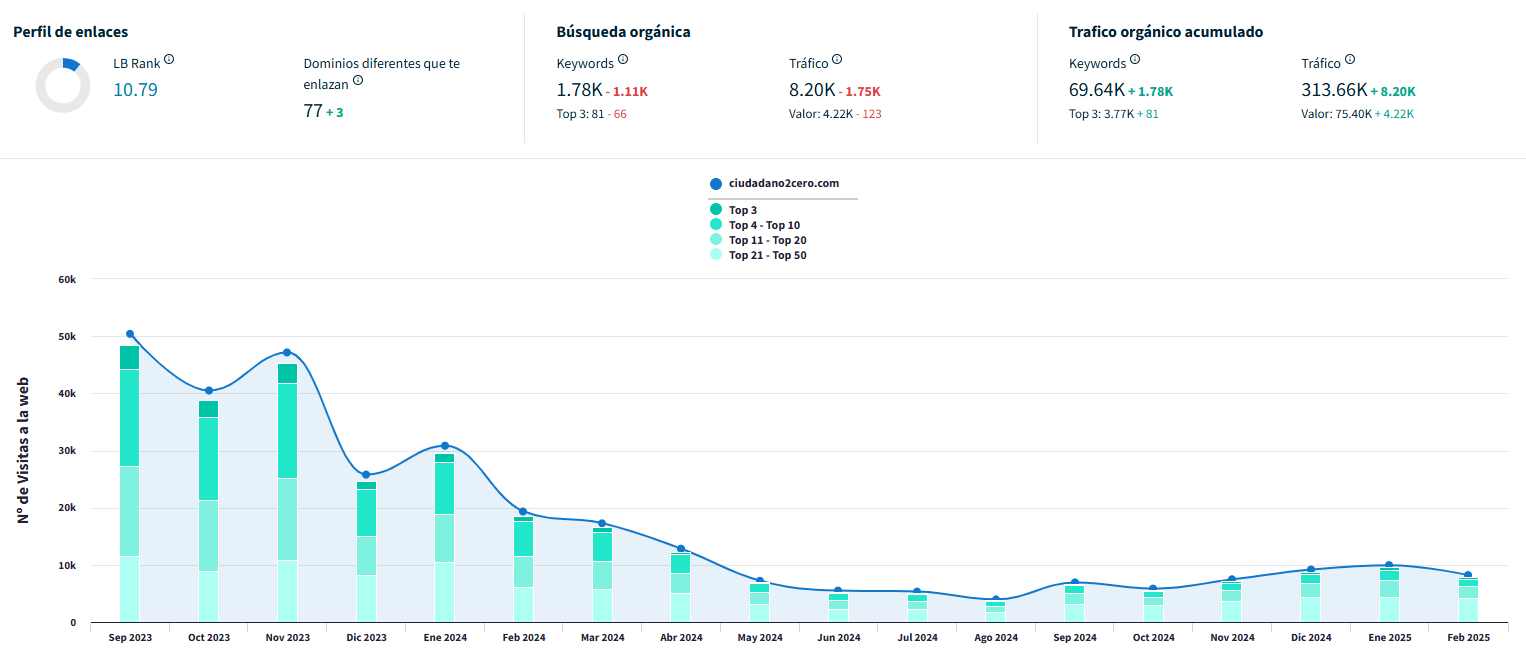This screenshot has height=657, width=1526.
Task: Click the organic traffic value 8.20K
Action: click(811, 90)
